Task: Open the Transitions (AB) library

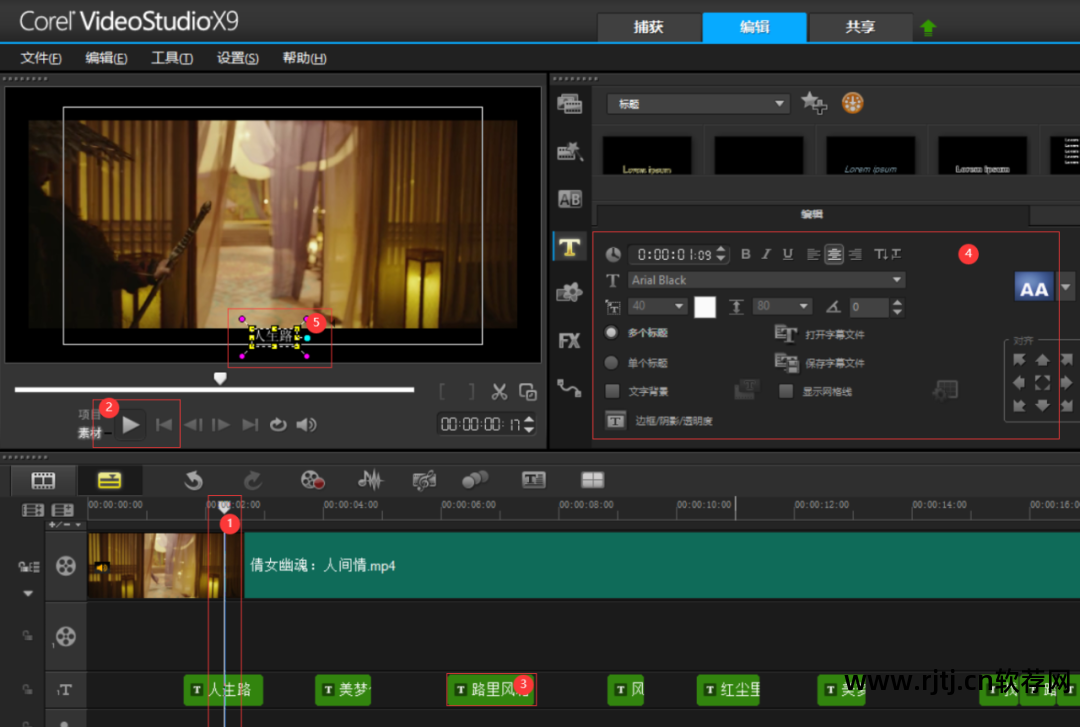Action: pyautogui.click(x=570, y=199)
